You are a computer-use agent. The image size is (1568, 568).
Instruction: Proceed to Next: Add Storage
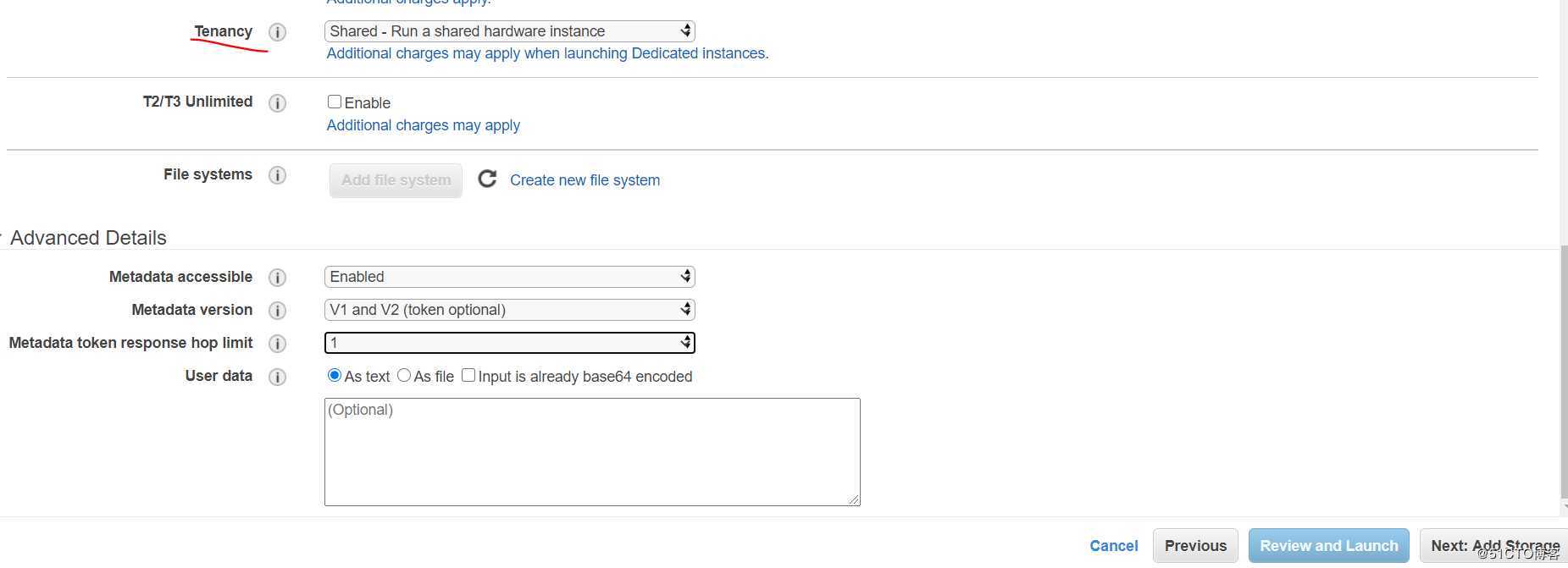click(1494, 546)
